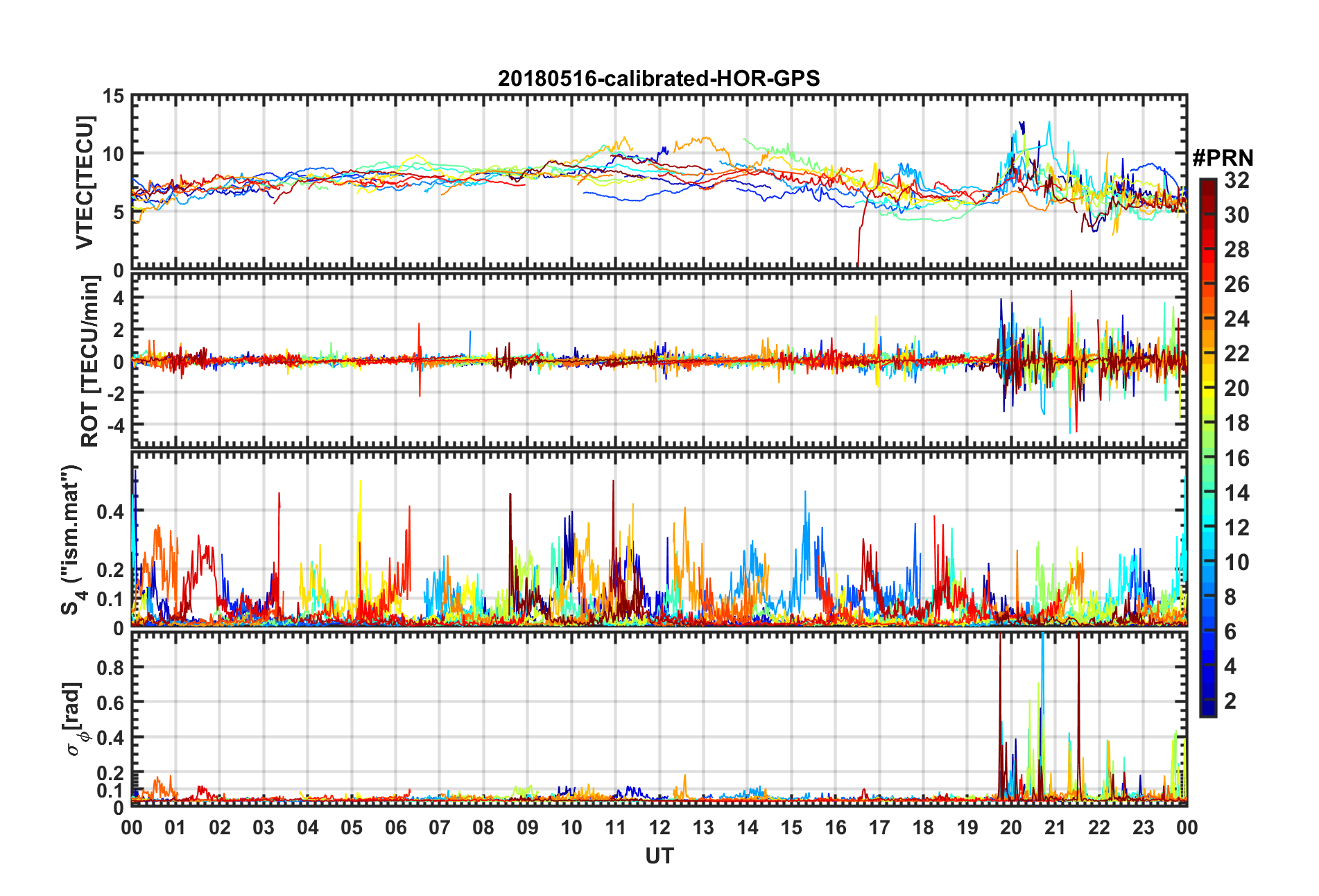1319x896 pixels.
Task: Click the x-axis tick label 15
Action: pyautogui.click(x=791, y=827)
